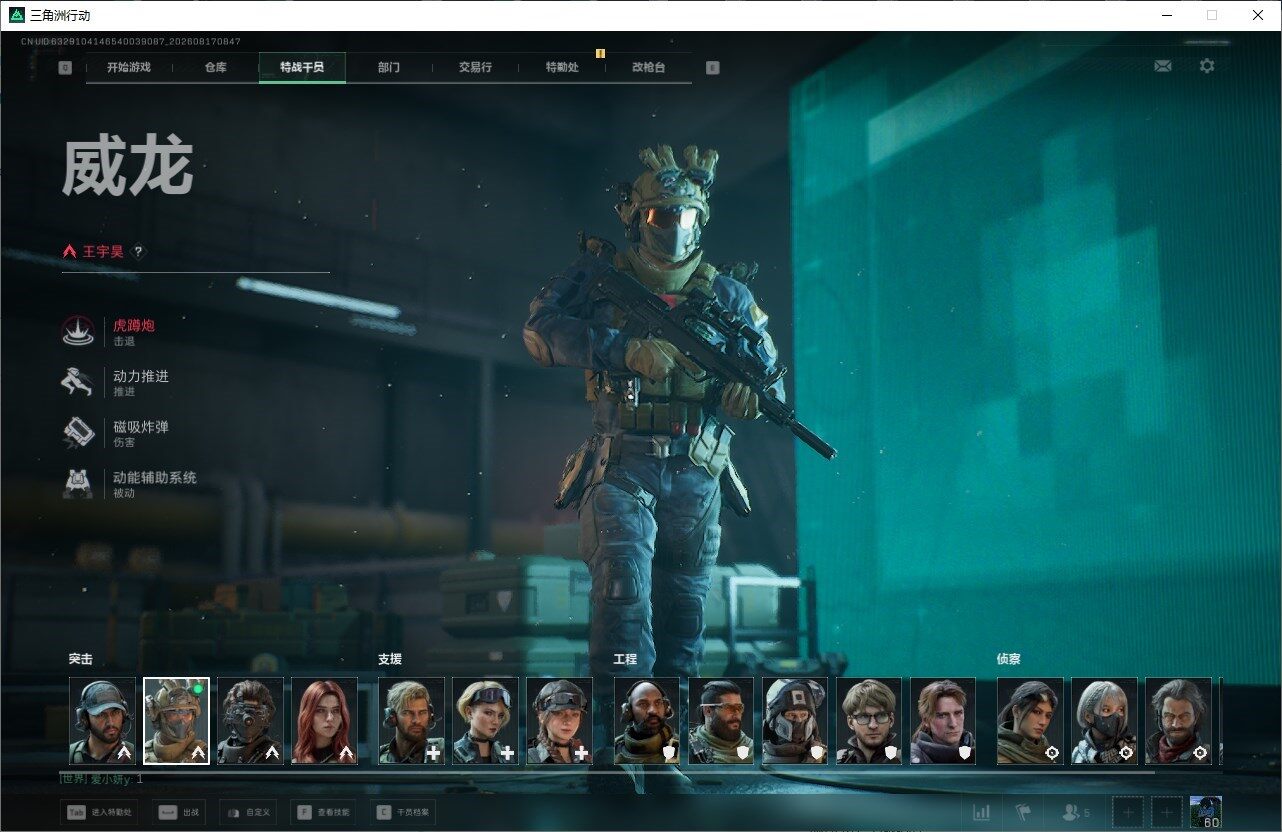
Task: Click the help question mark beside 王宇昊
Action: coord(139,252)
